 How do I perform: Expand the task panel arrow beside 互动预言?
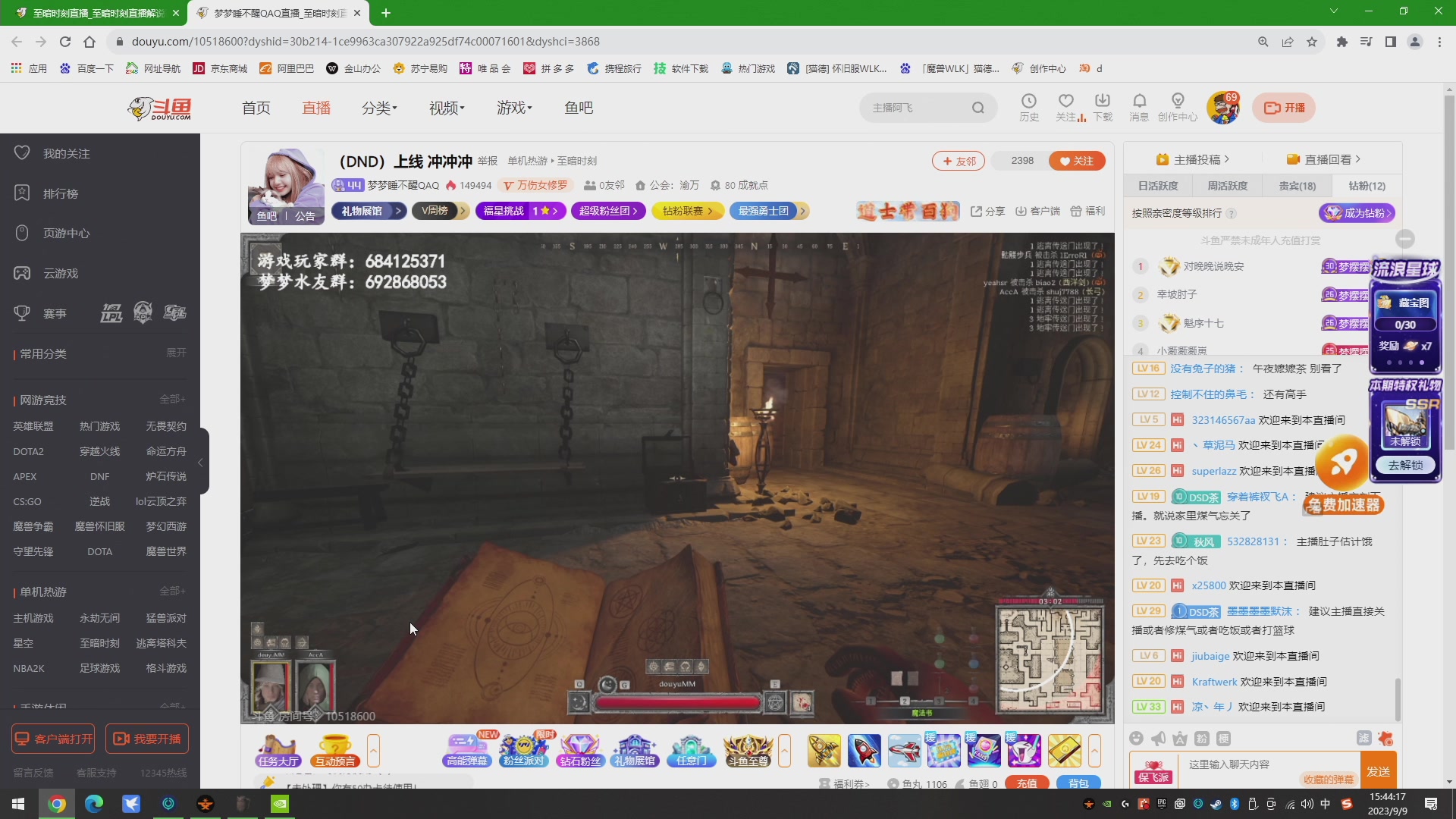(373, 751)
